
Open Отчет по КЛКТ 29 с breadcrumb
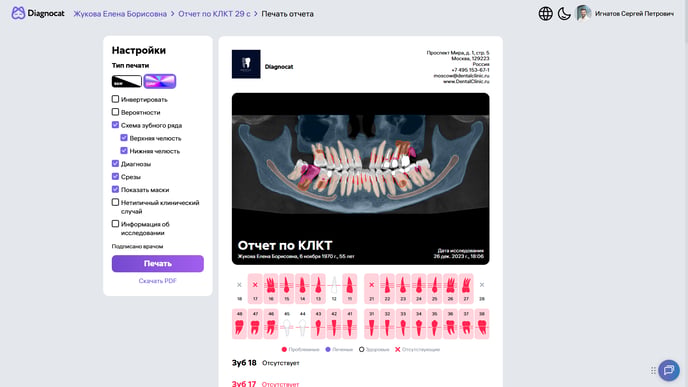click(214, 14)
